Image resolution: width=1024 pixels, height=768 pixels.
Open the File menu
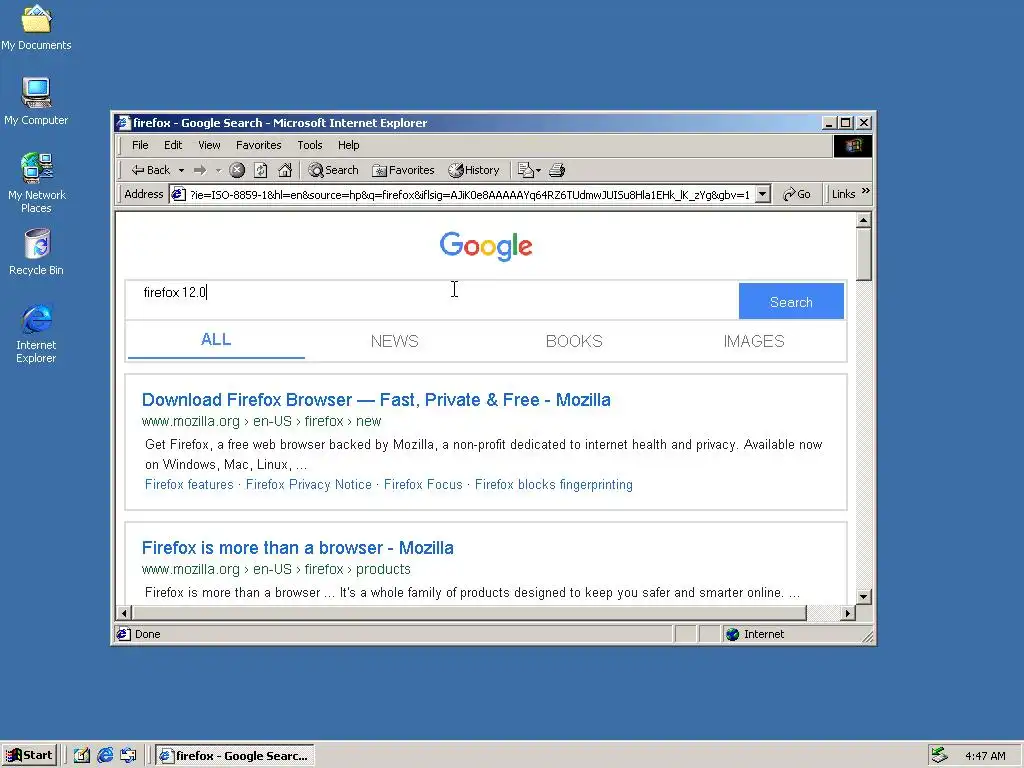(x=140, y=145)
